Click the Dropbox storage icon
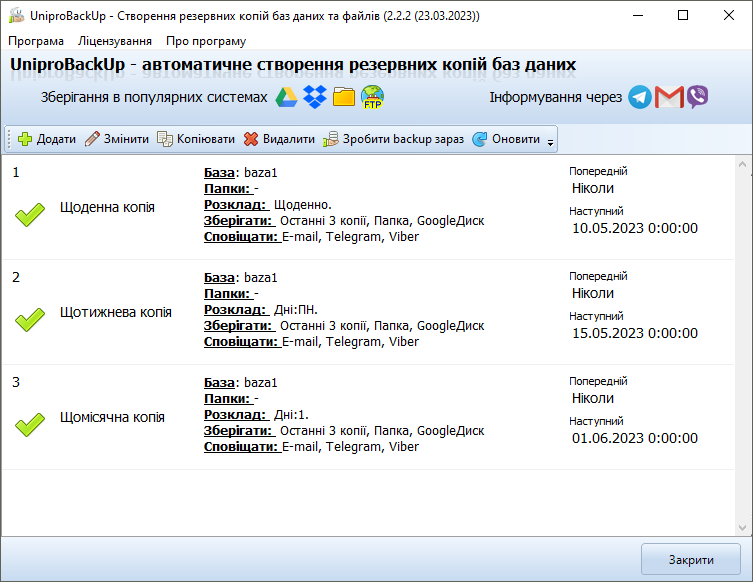This screenshot has width=753, height=582. tap(315, 97)
